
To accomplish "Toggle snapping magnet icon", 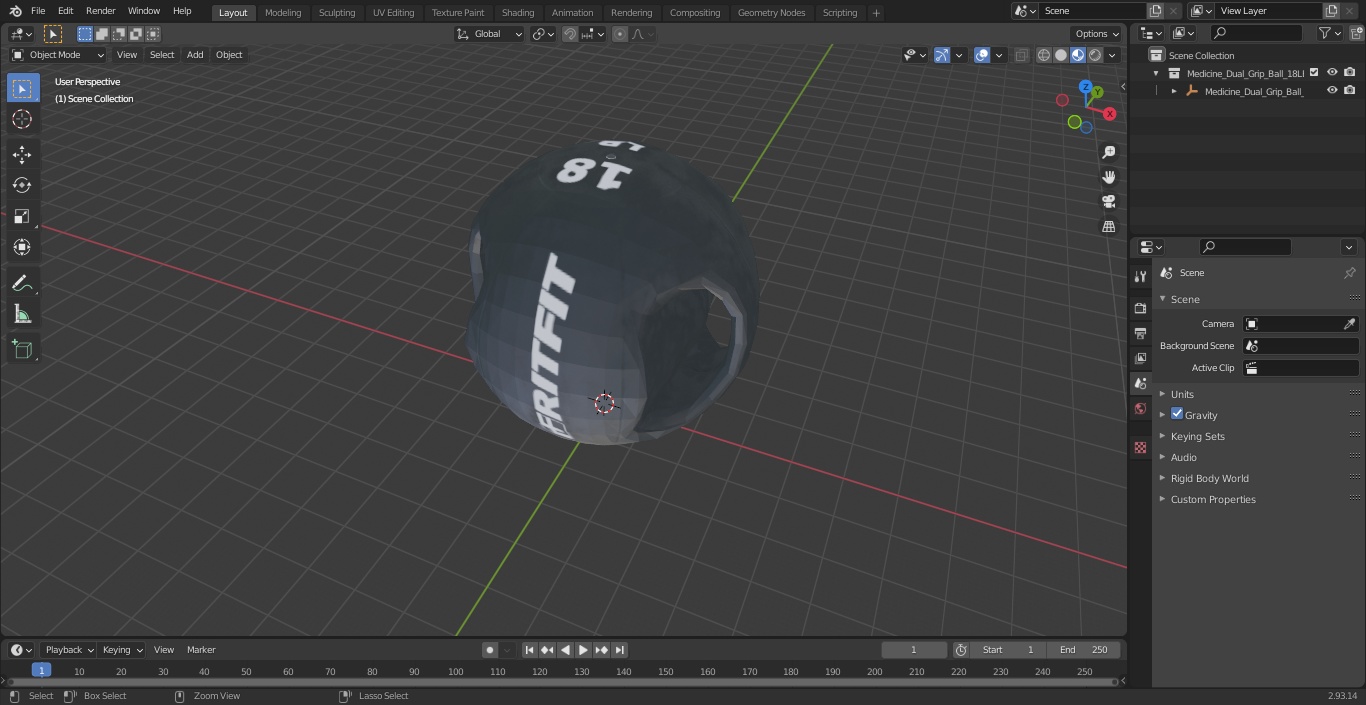I will point(569,34).
